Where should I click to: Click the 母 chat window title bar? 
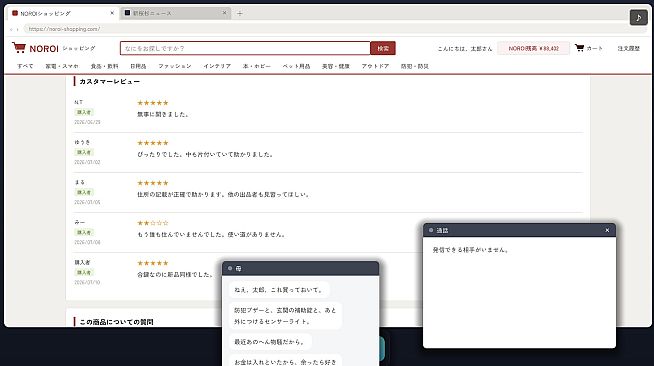point(300,268)
